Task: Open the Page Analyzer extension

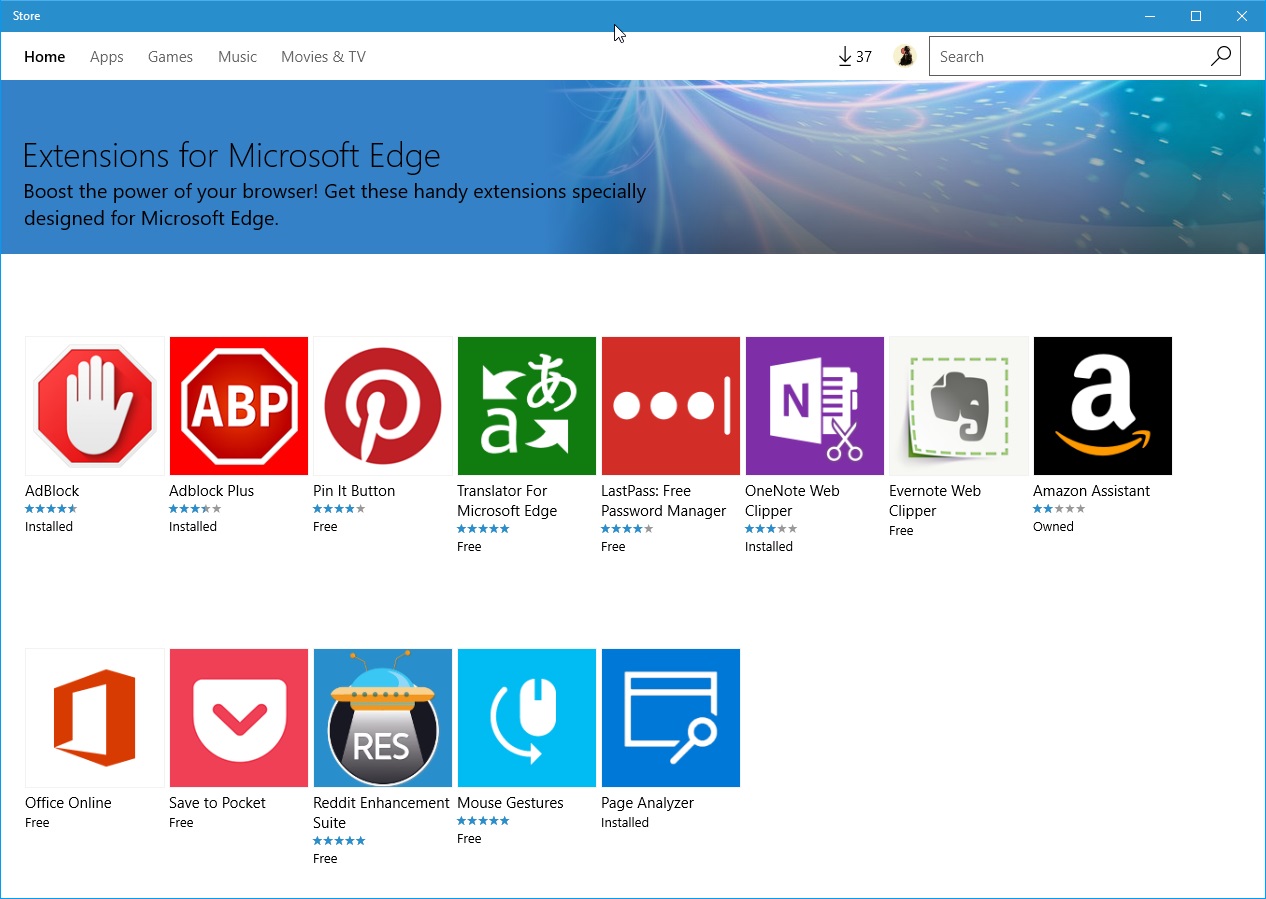Action: tap(670, 718)
